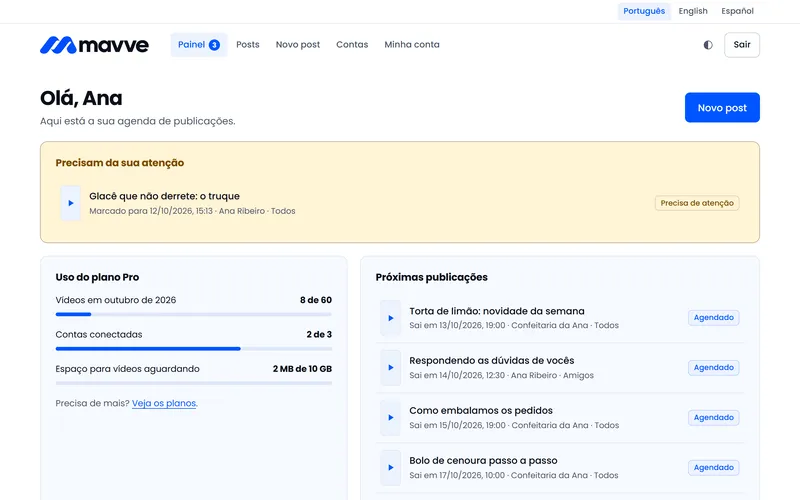Image resolution: width=800 pixels, height=500 pixels.
Task: Toggle dark mode theme icon
Action: pyautogui.click(x=708, y=45)
